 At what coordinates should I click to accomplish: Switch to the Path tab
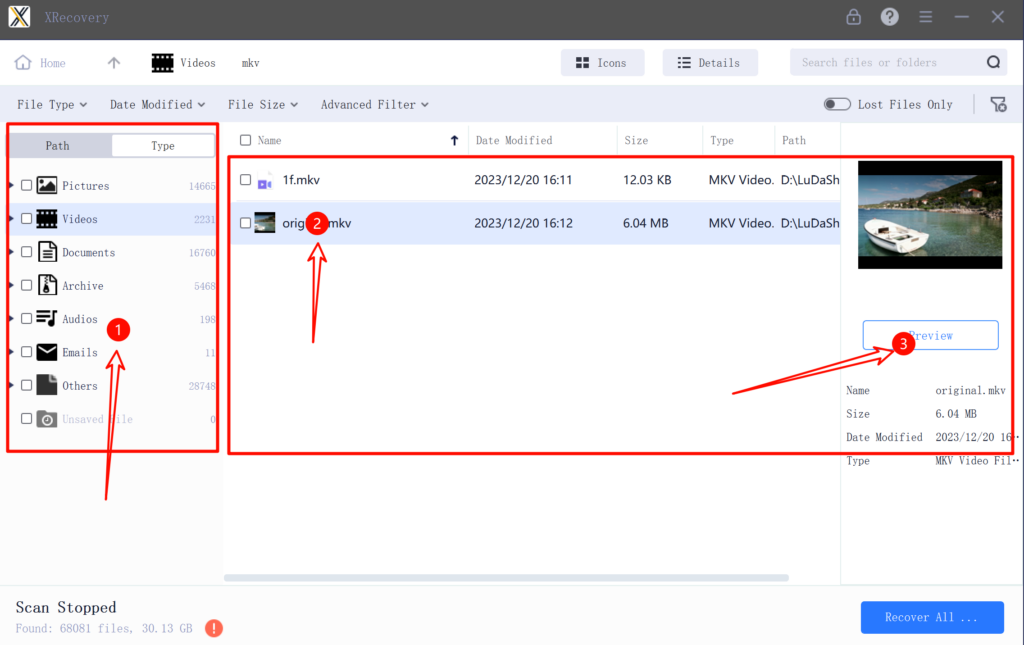pyautogui.click(x=57, y=146)
